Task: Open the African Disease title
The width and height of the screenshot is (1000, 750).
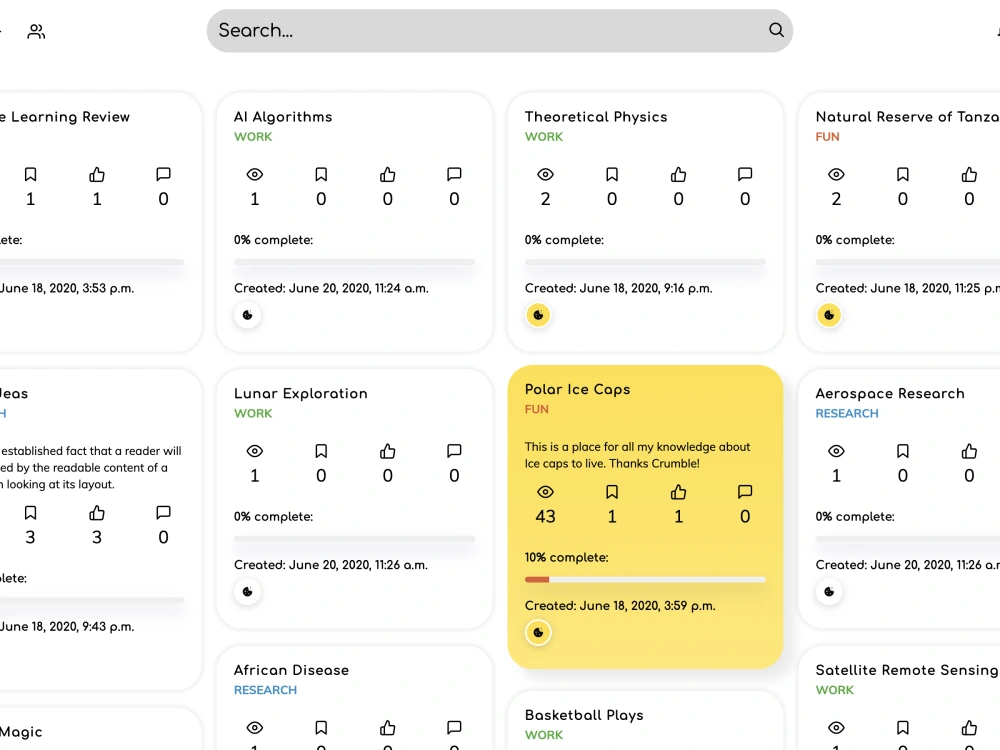Action: point(291,670)
